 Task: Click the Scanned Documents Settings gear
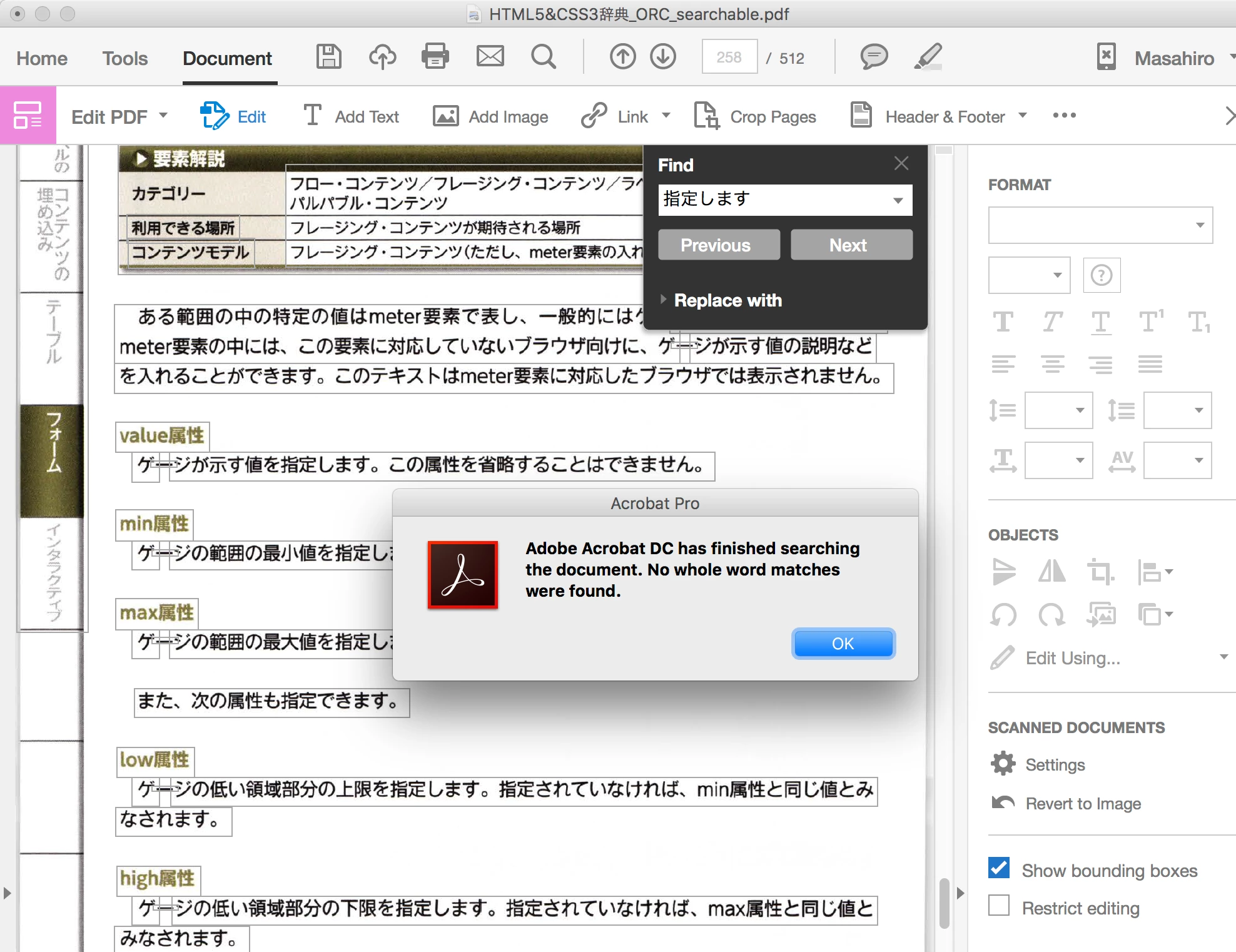(x=1003, y=764)
